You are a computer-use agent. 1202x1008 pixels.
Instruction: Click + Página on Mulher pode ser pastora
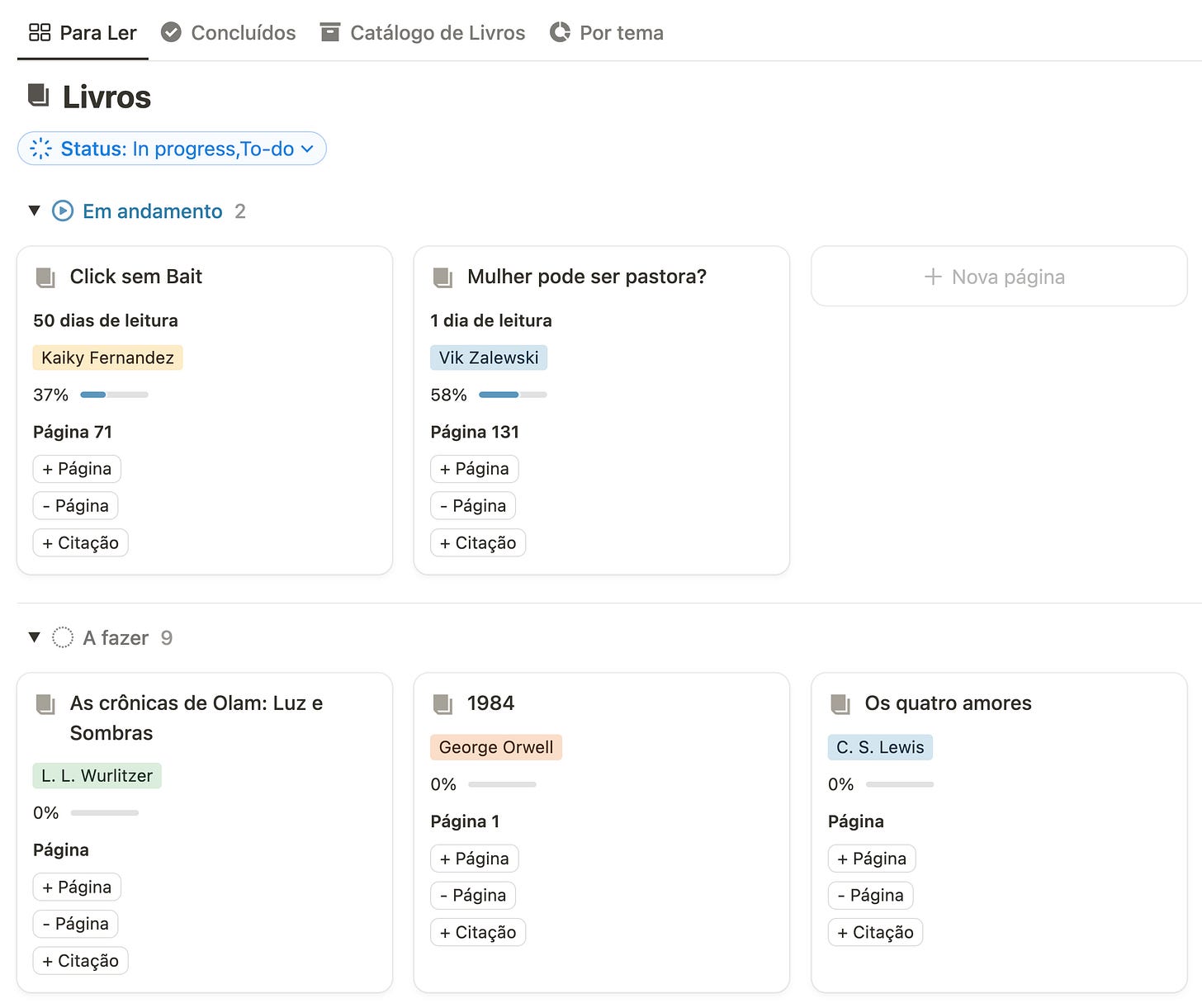[x=475, y=469]
